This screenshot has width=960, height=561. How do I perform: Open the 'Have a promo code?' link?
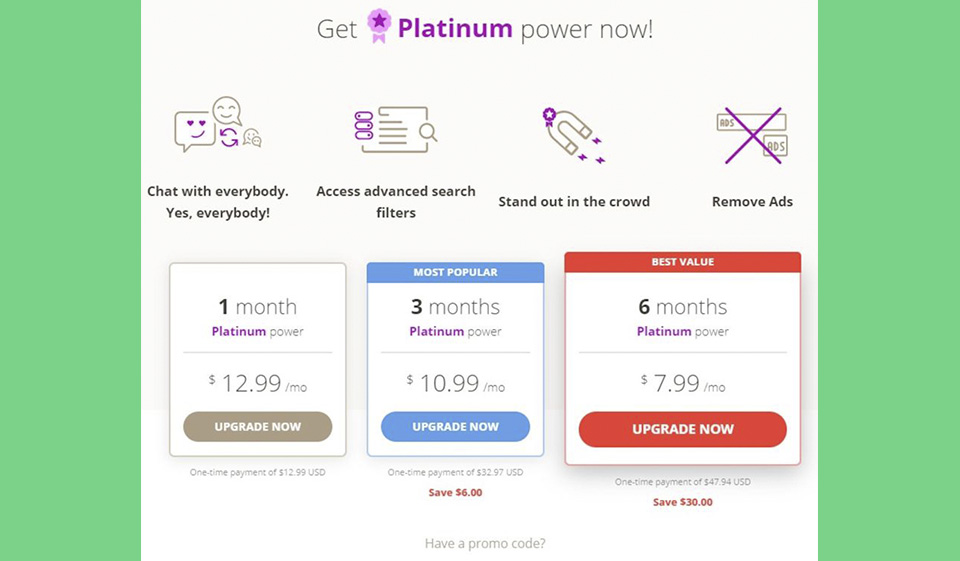[x=485, y=544]
